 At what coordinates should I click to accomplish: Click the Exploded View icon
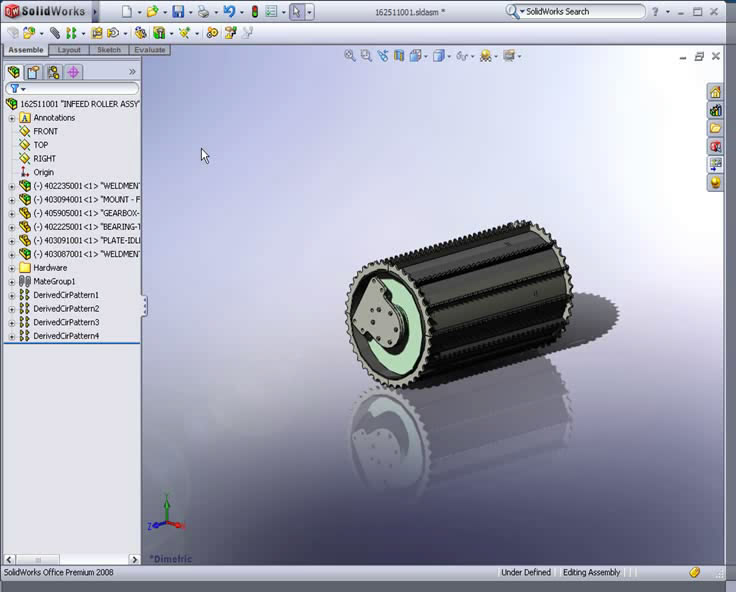point(230,32)
